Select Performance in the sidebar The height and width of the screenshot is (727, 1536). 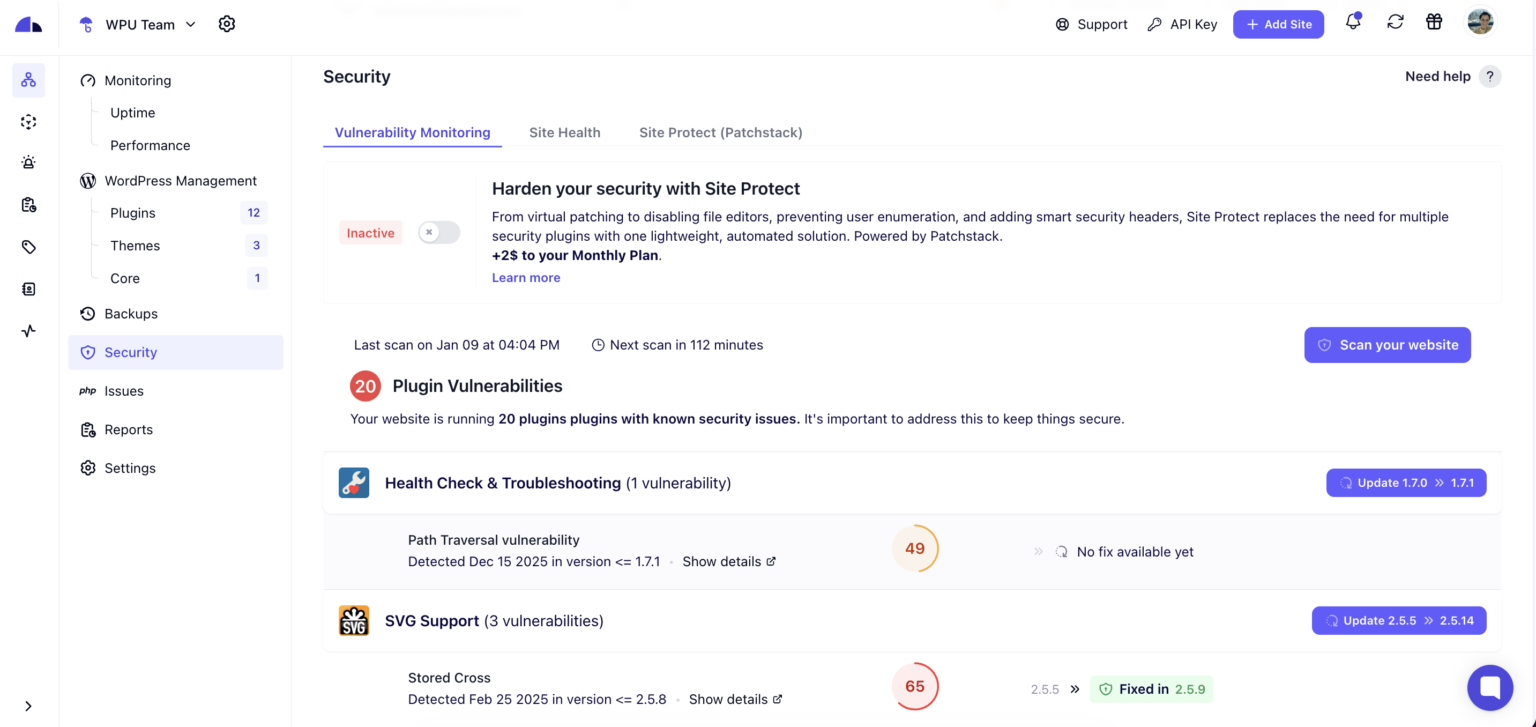coord(150,145)
